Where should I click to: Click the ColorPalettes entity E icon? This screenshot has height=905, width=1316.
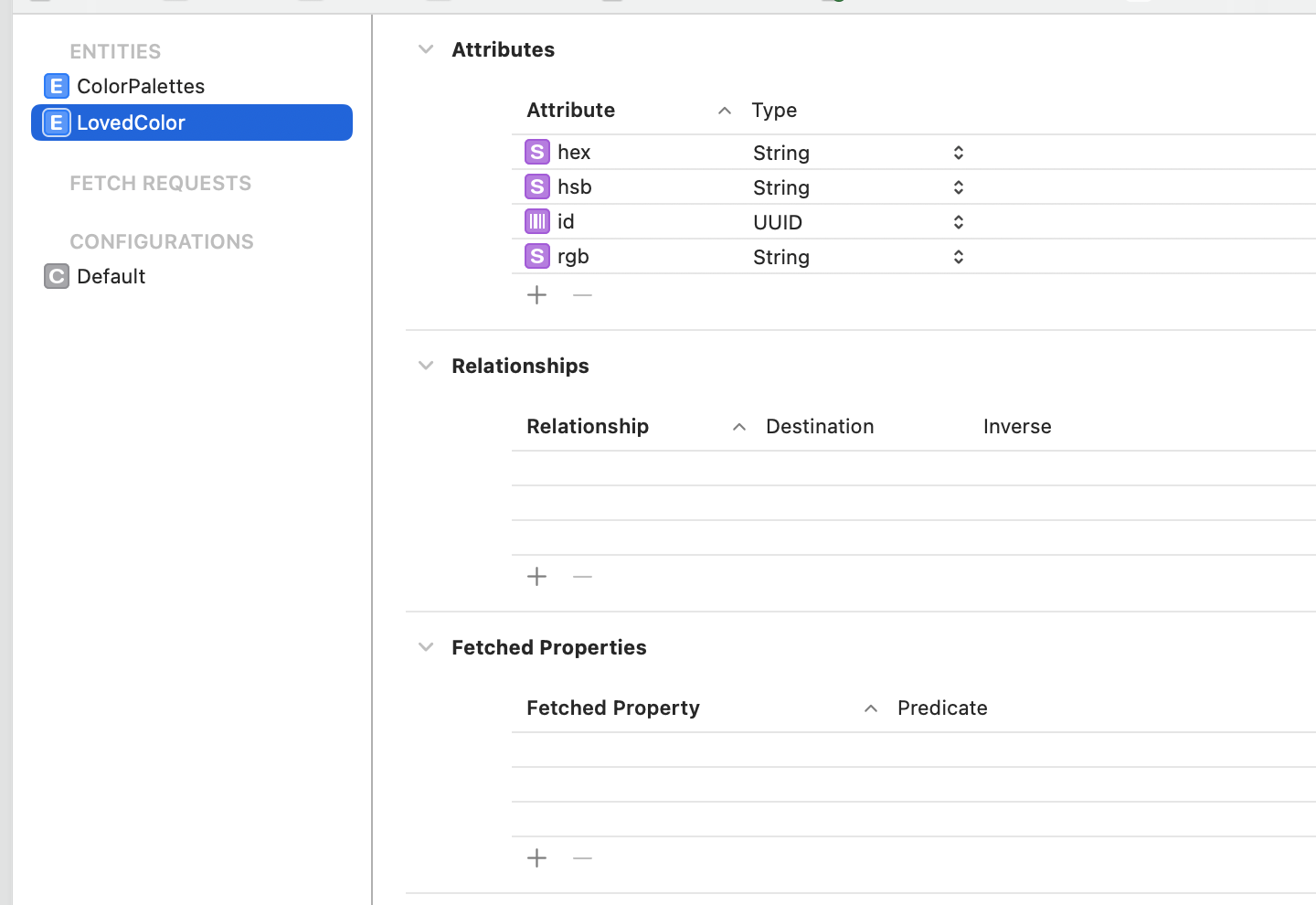click(x=57, y=86)
